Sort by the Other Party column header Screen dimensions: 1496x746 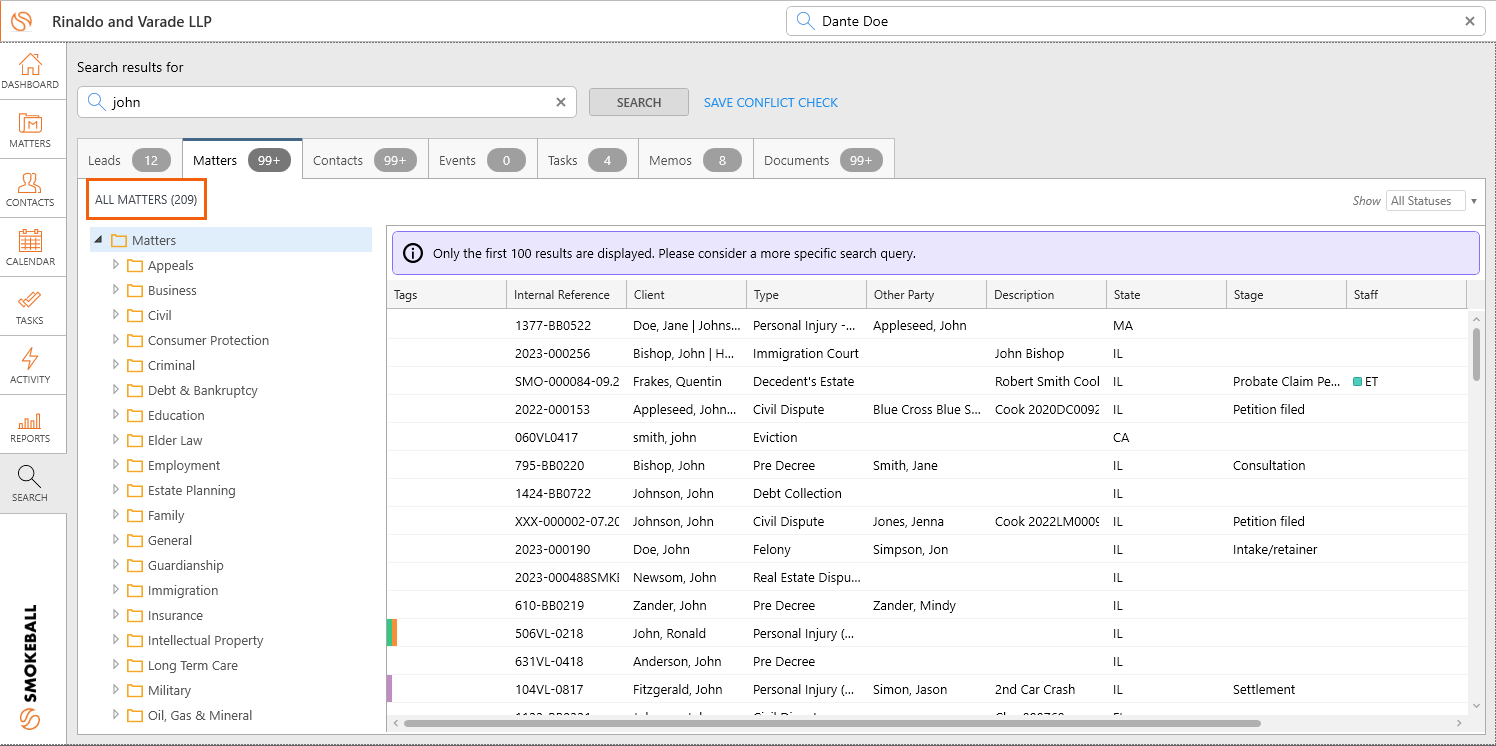point(927,295)
